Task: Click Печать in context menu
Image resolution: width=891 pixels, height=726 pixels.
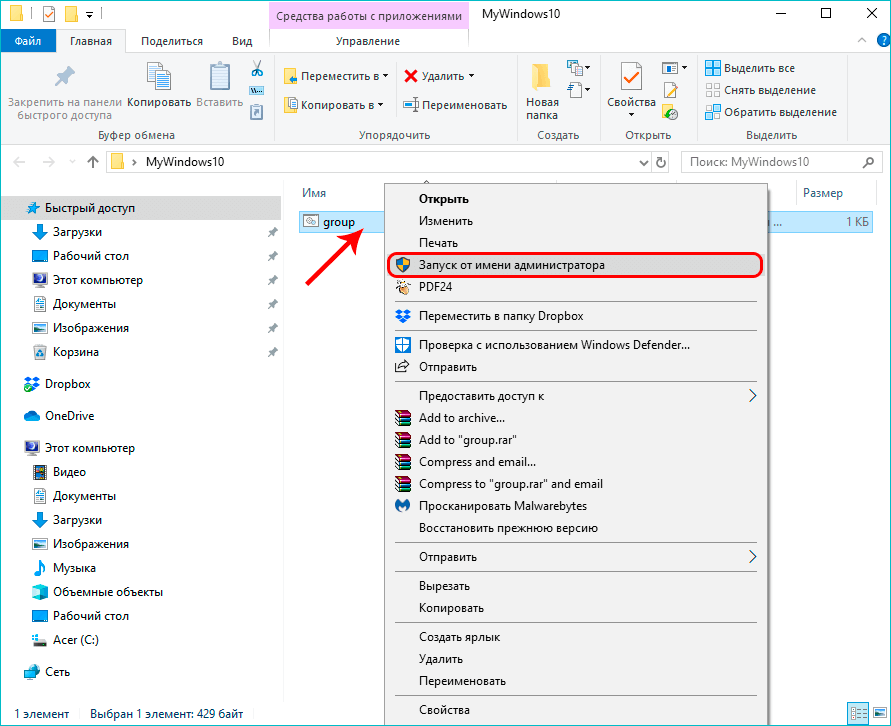Action: tap(438, 243)
